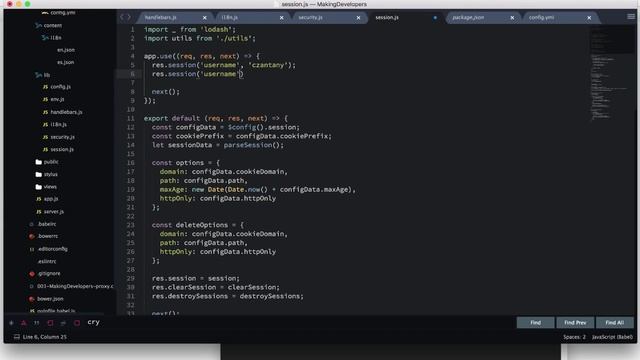This screenshot has width=640, height=360.
Task: Open 003-MakingDevelopers-proxy file in sidebar
Action: tap(71, 287)
